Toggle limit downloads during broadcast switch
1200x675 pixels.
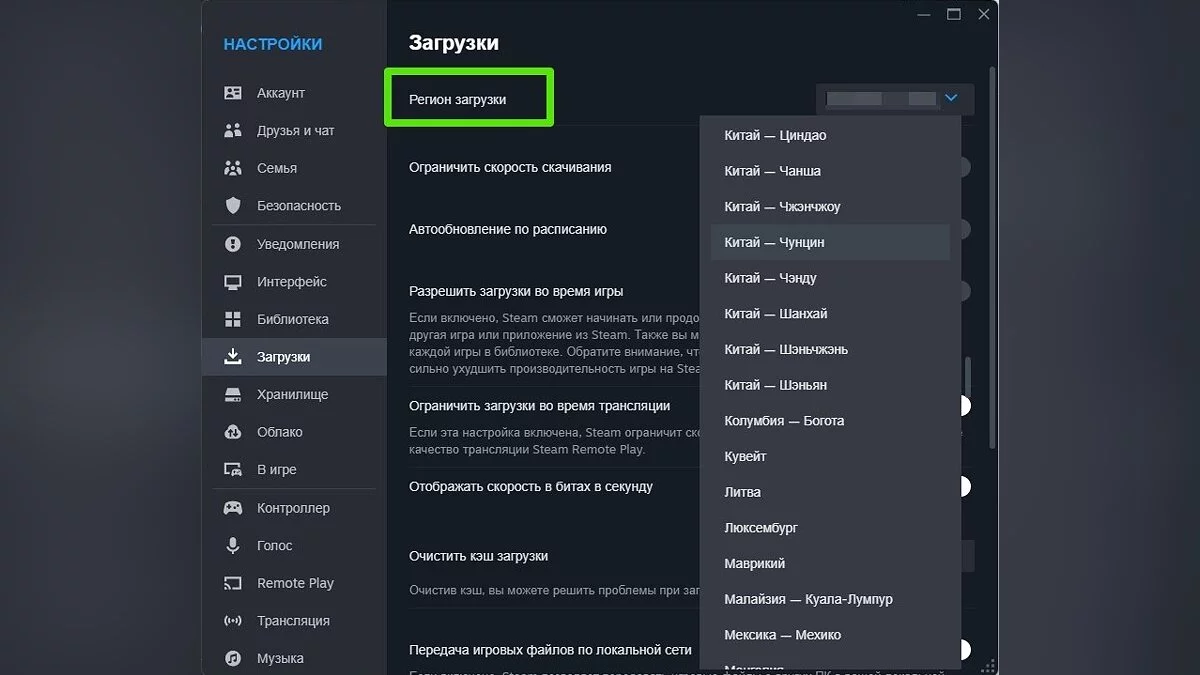(965, 405)
